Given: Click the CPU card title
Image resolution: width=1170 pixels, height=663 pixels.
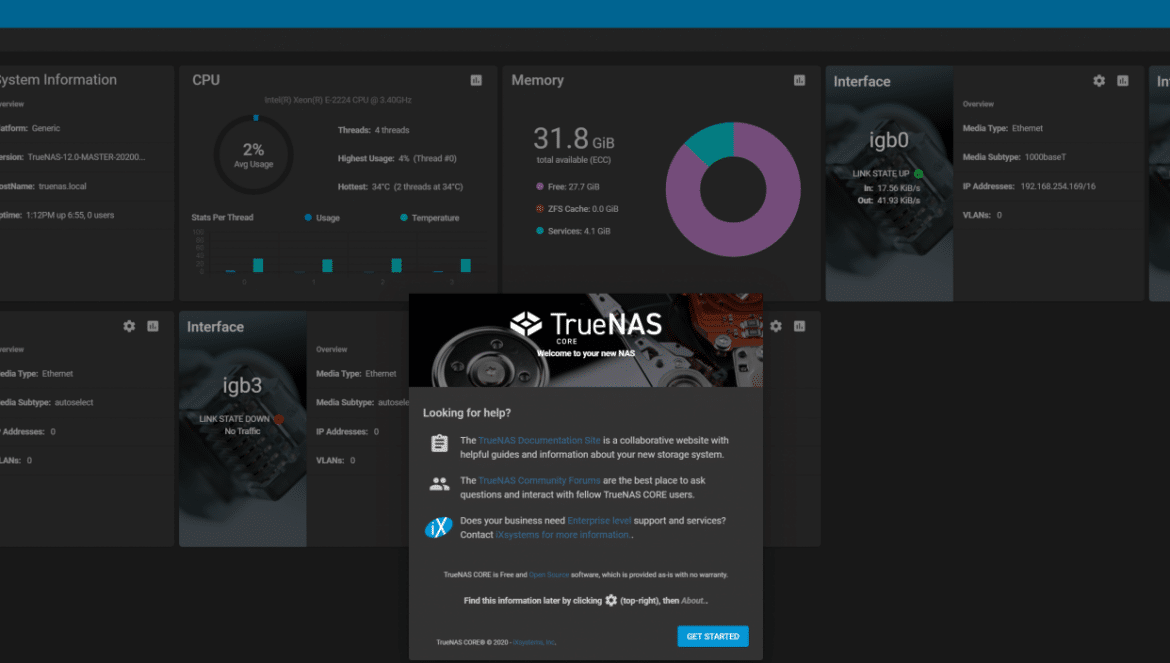Looking at the screenshot, I should (206, 80).
